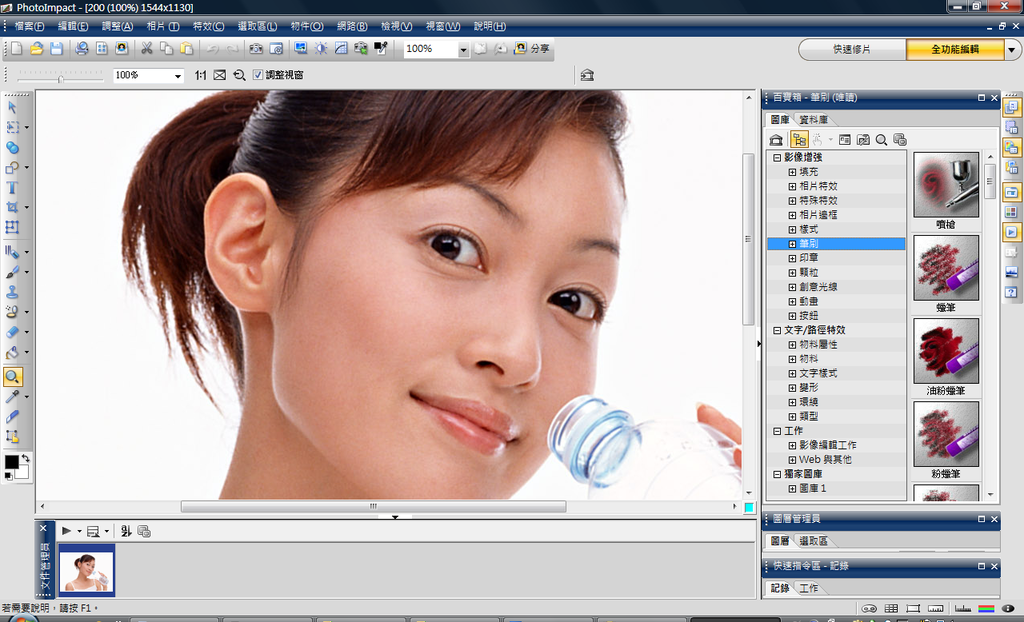The height and width of the screenshot is (622, 1024).
Task: Select the Text tool in the toolbox
Action: (x=12, y=188)
